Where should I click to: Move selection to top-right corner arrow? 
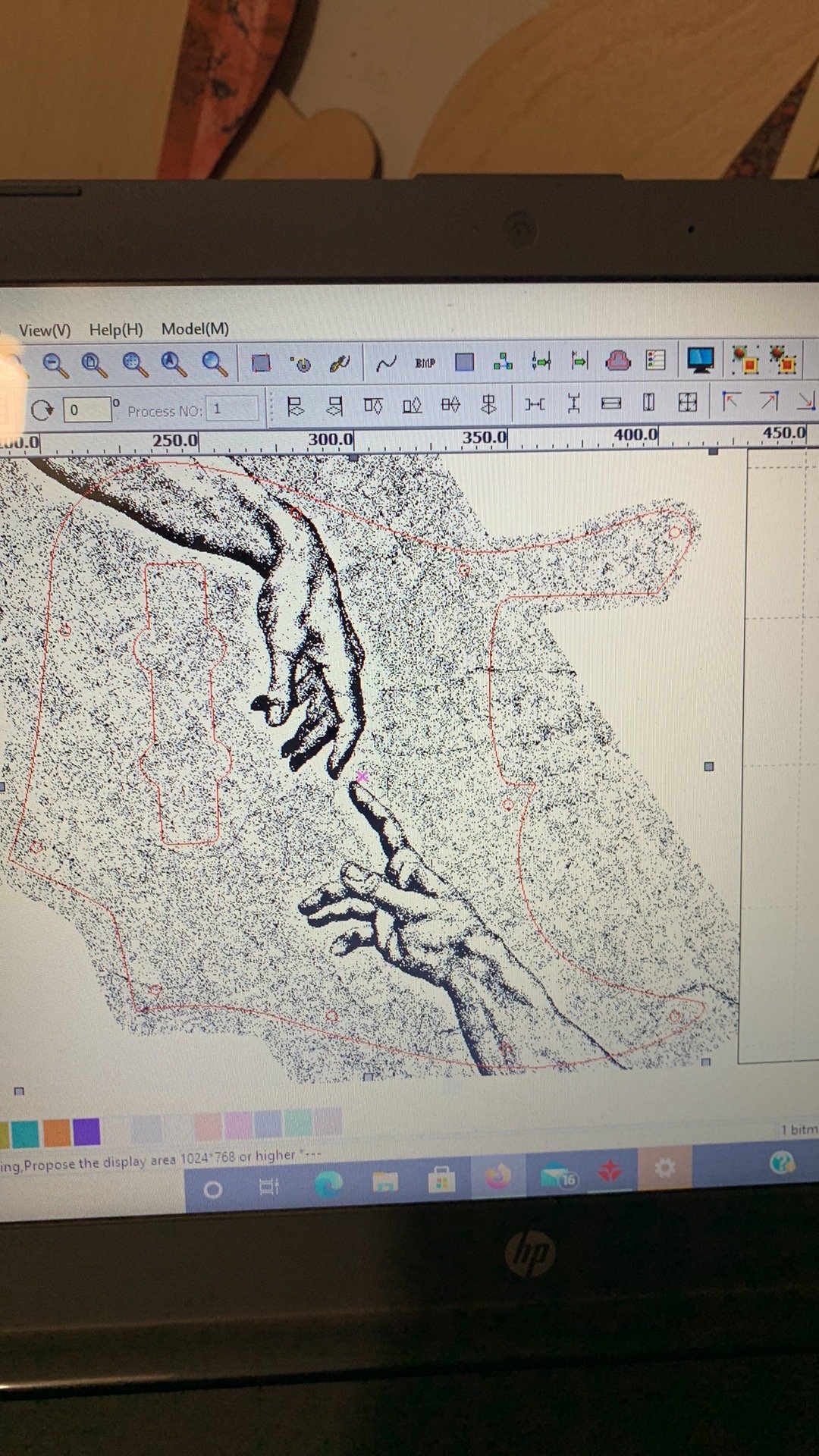(x=769, y=400)
